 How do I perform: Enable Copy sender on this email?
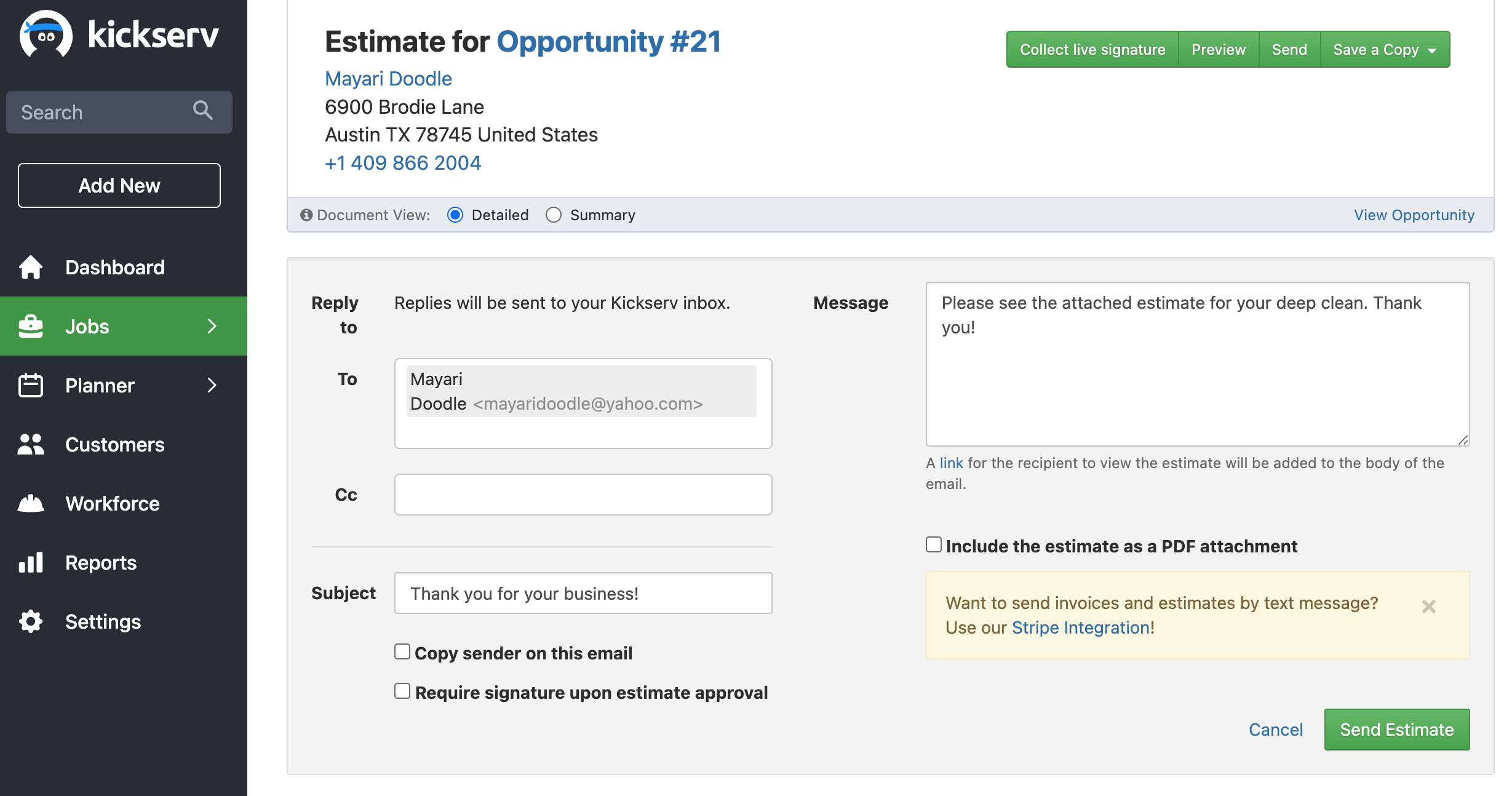click(402, 651)
